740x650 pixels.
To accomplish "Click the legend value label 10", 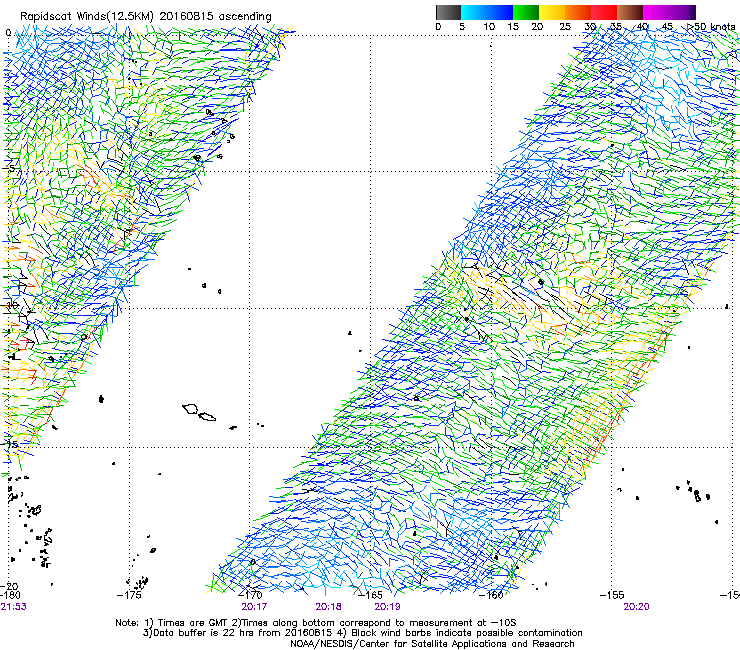I will click(x=489, y=26).
